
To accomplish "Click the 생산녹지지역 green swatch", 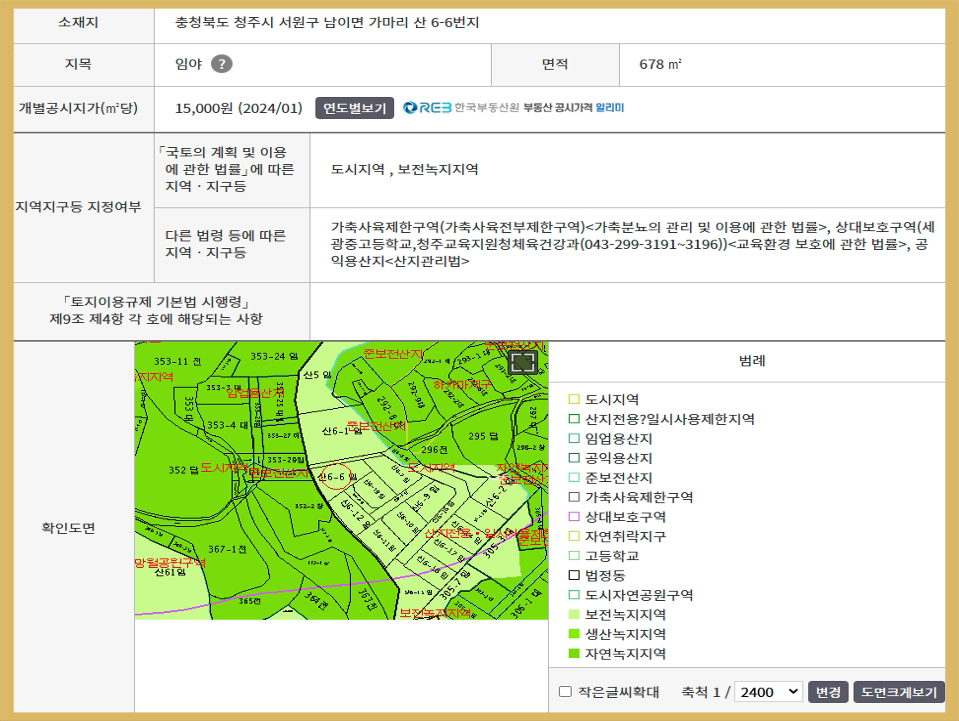I will coord(574,634).
